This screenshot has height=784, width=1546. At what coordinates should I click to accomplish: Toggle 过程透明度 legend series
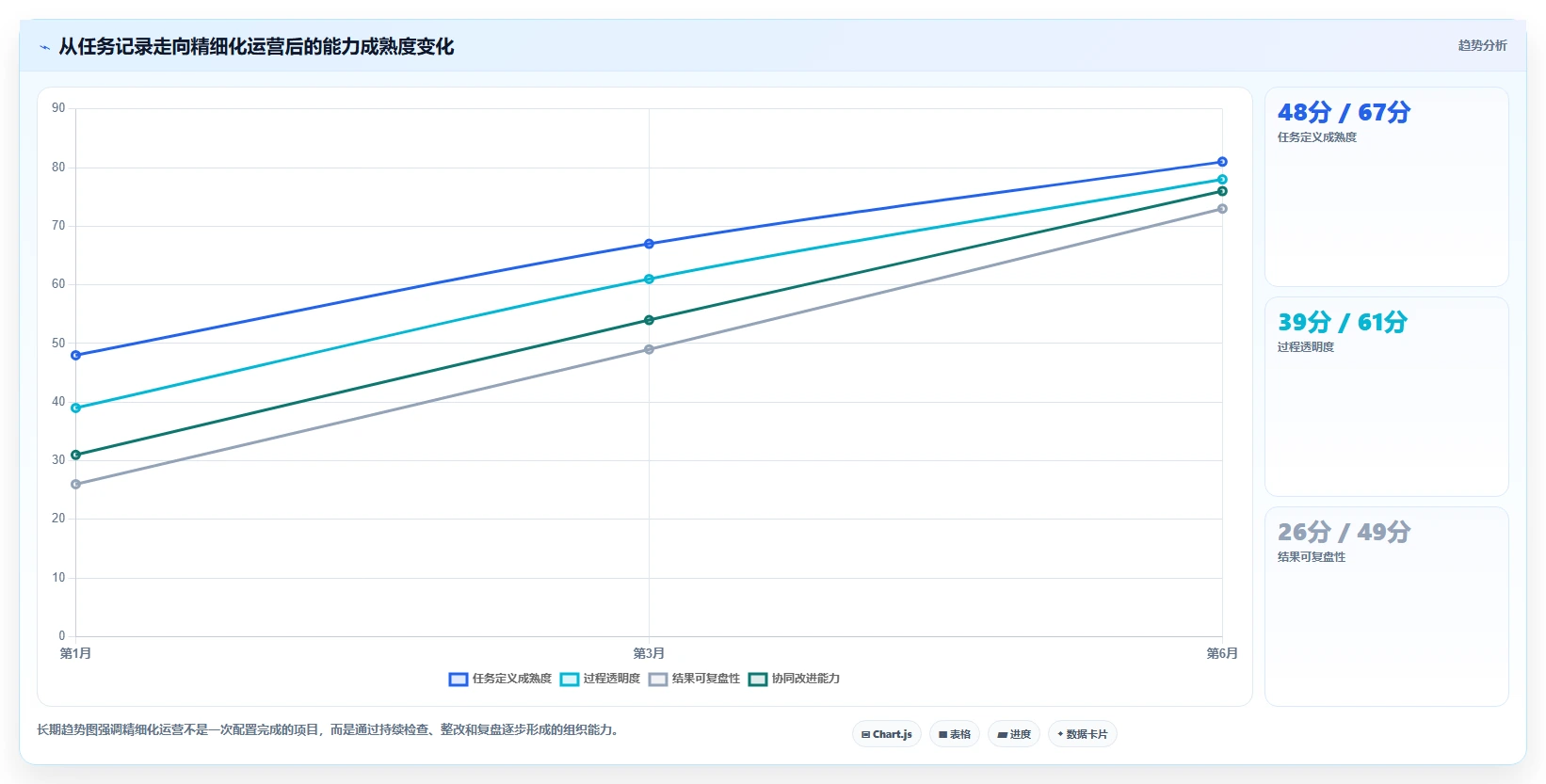pyautogui.click(x=600, y=679)
